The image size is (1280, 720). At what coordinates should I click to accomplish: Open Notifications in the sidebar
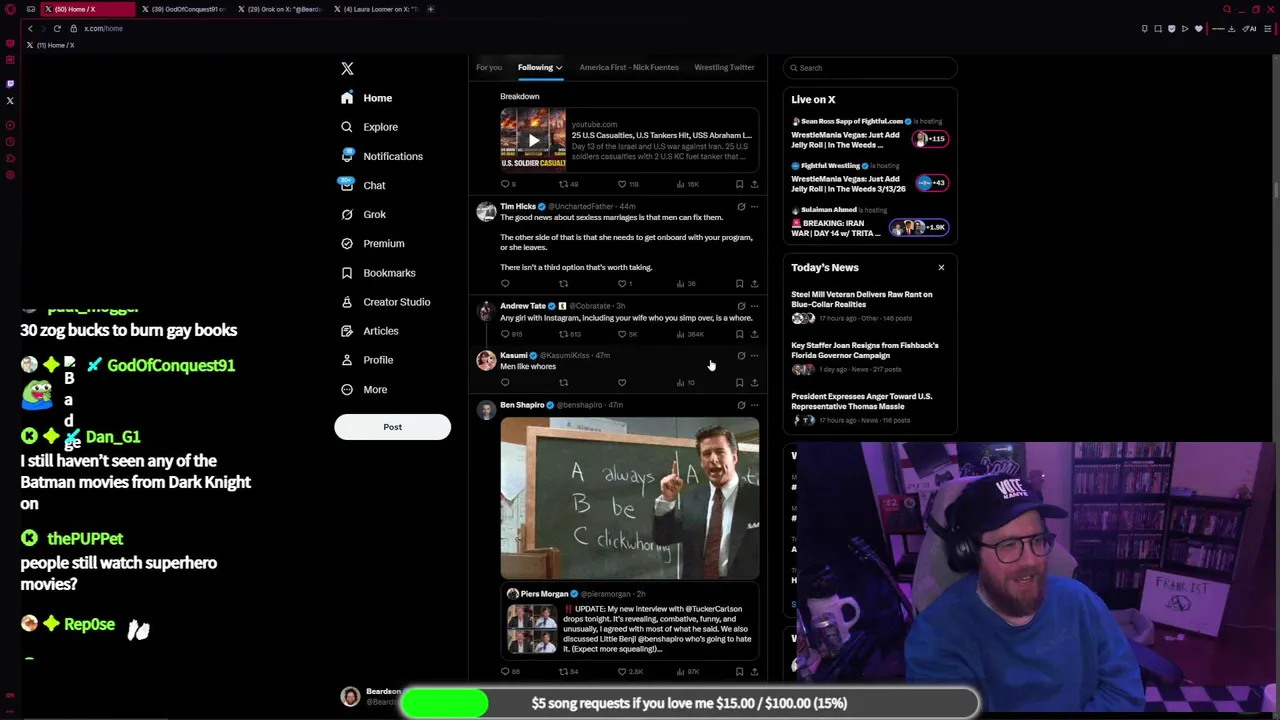381,156
